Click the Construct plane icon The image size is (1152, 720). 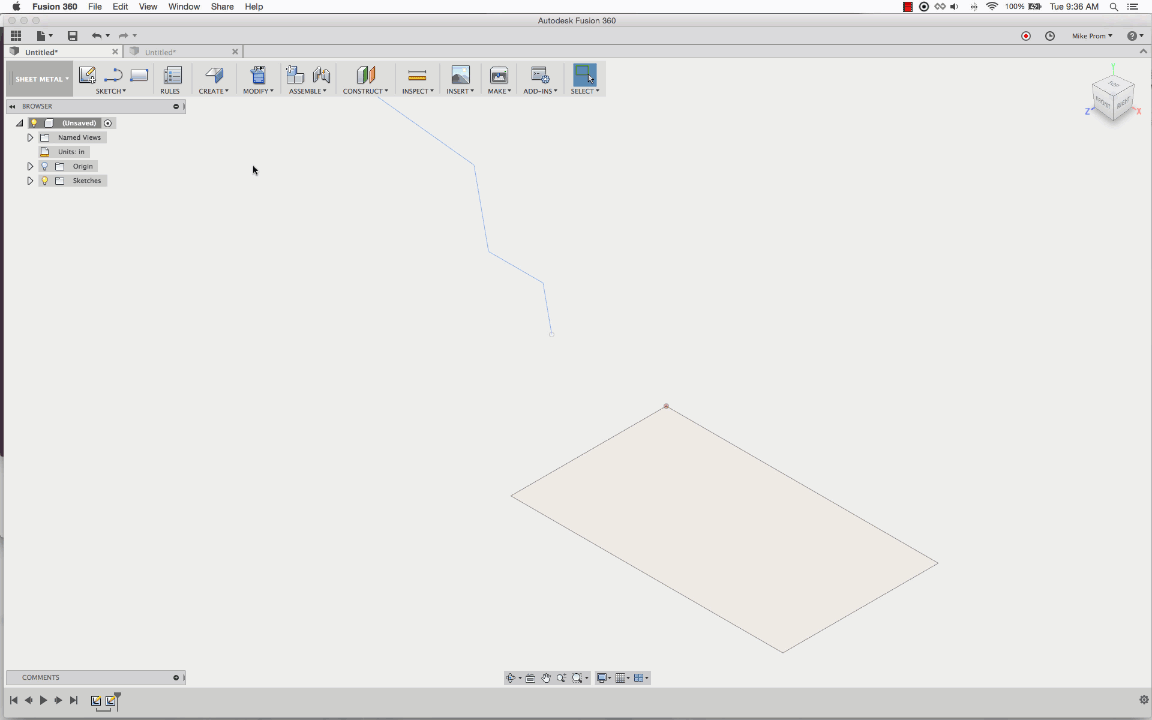click(x=365, y=75)
